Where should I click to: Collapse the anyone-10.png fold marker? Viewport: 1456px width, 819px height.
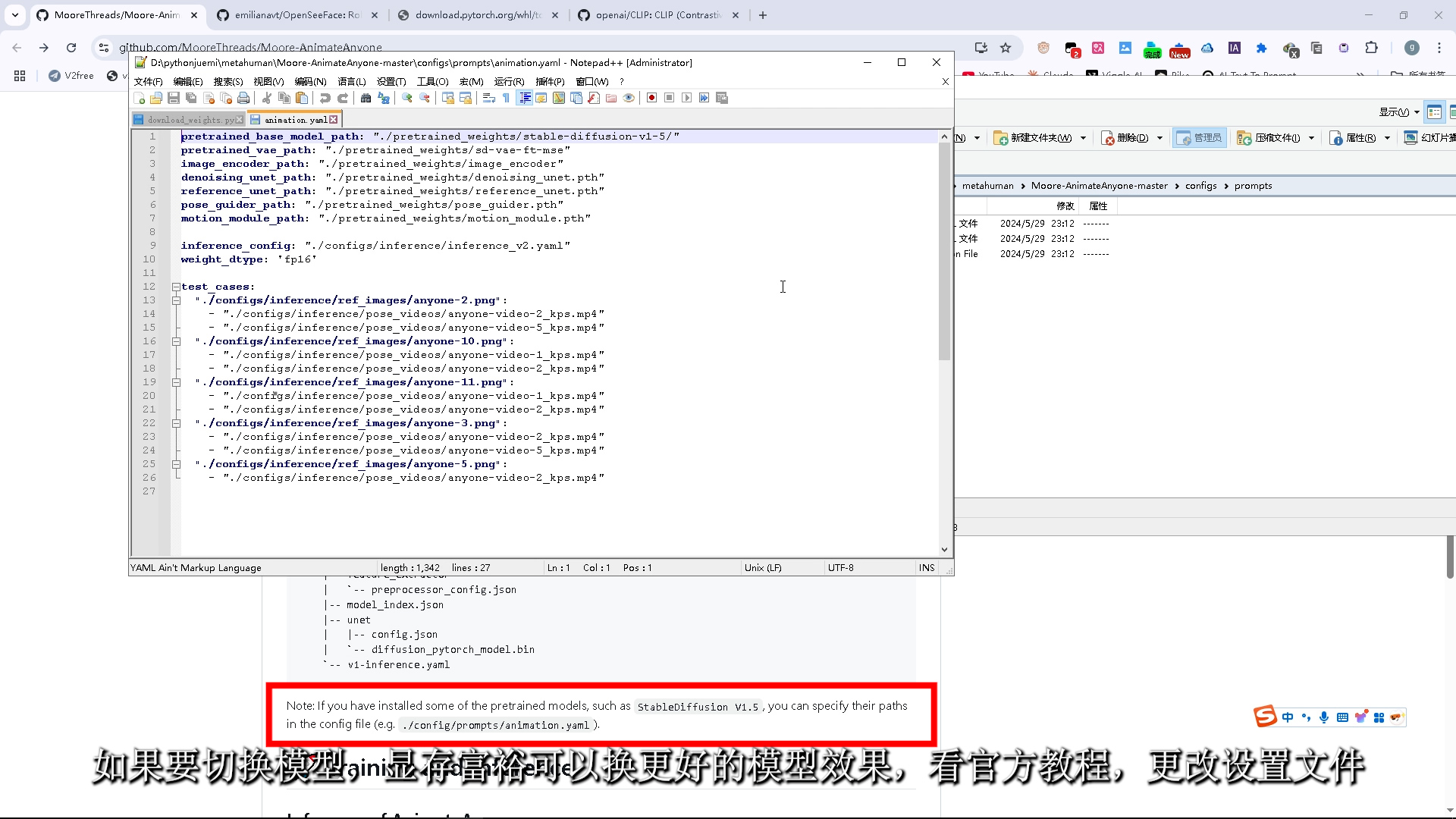tap(176, 341)
